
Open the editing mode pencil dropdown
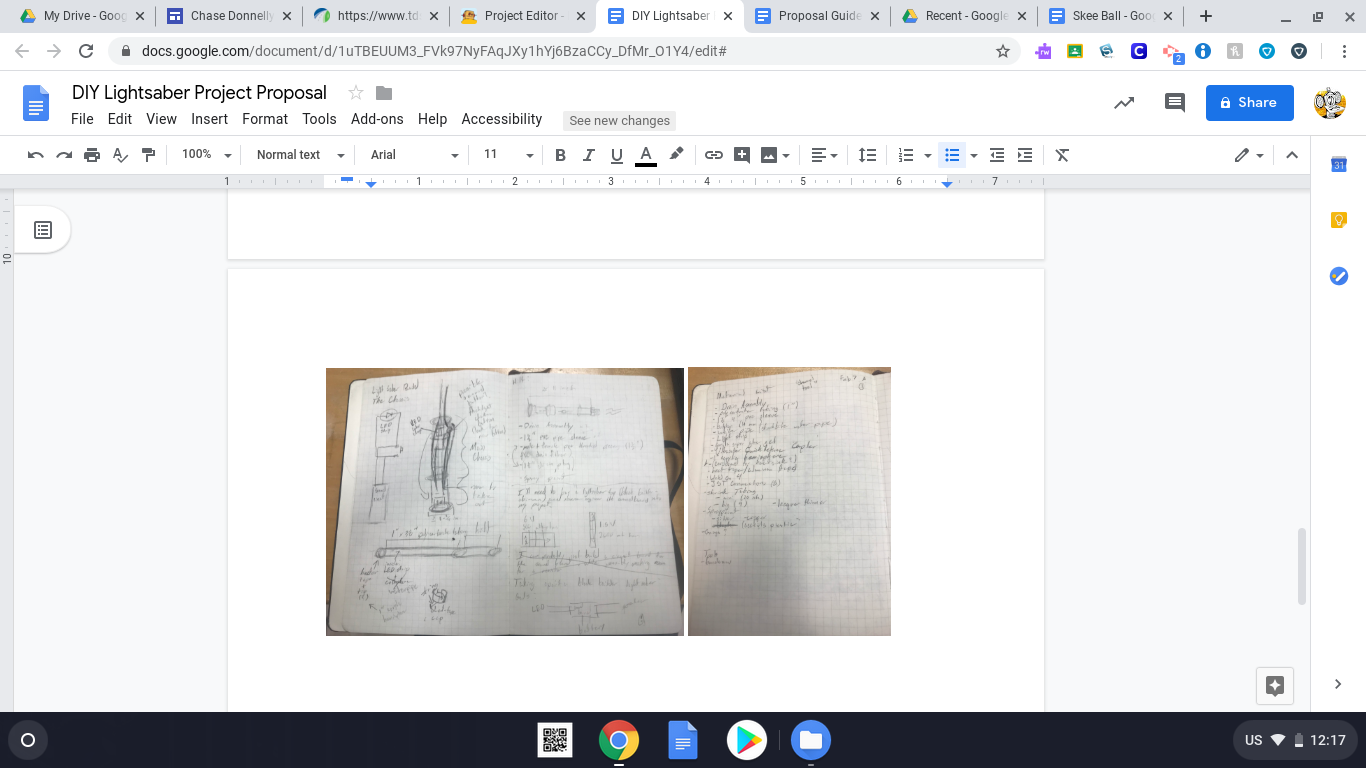point(1249,155)
